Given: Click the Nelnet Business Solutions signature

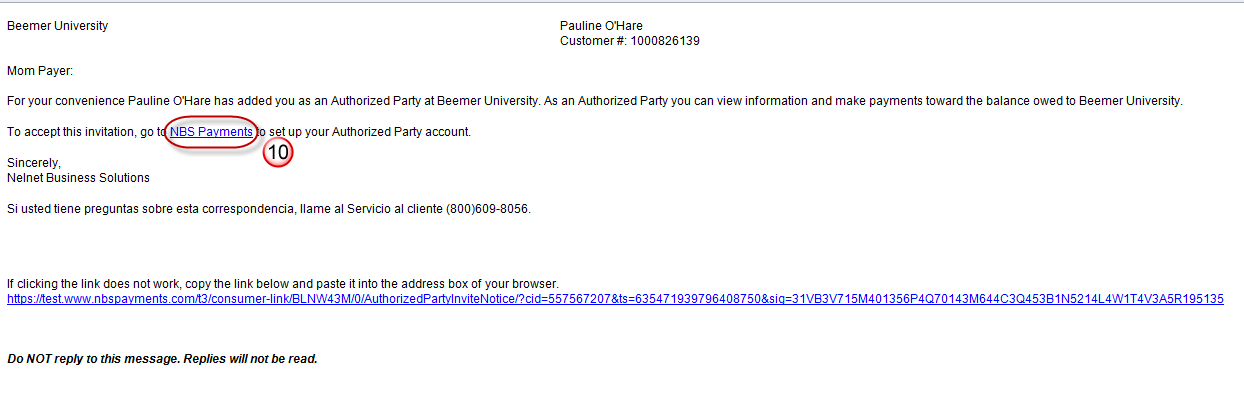Looking at the screenshot, I should click(78, 178).
